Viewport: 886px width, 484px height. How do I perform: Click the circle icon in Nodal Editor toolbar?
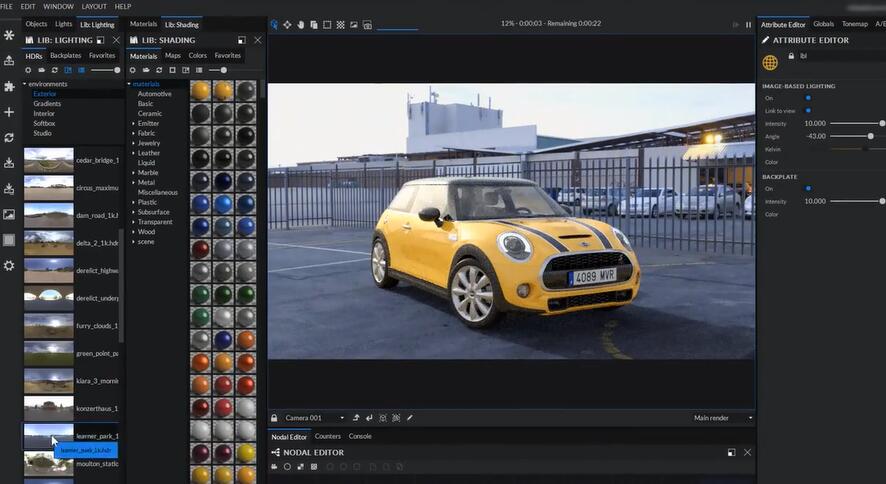[287, 467]
